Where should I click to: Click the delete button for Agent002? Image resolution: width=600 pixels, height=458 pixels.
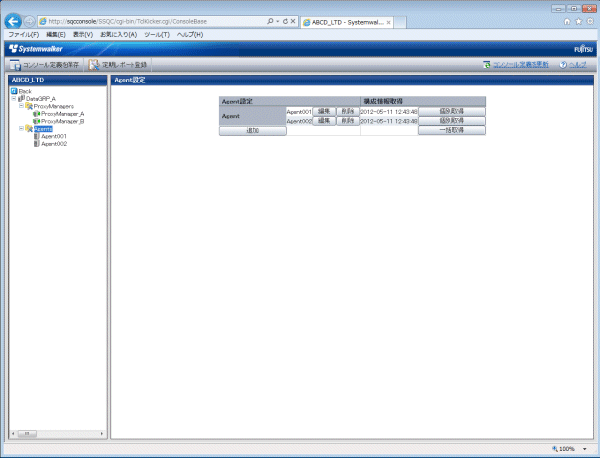[348, 121]
